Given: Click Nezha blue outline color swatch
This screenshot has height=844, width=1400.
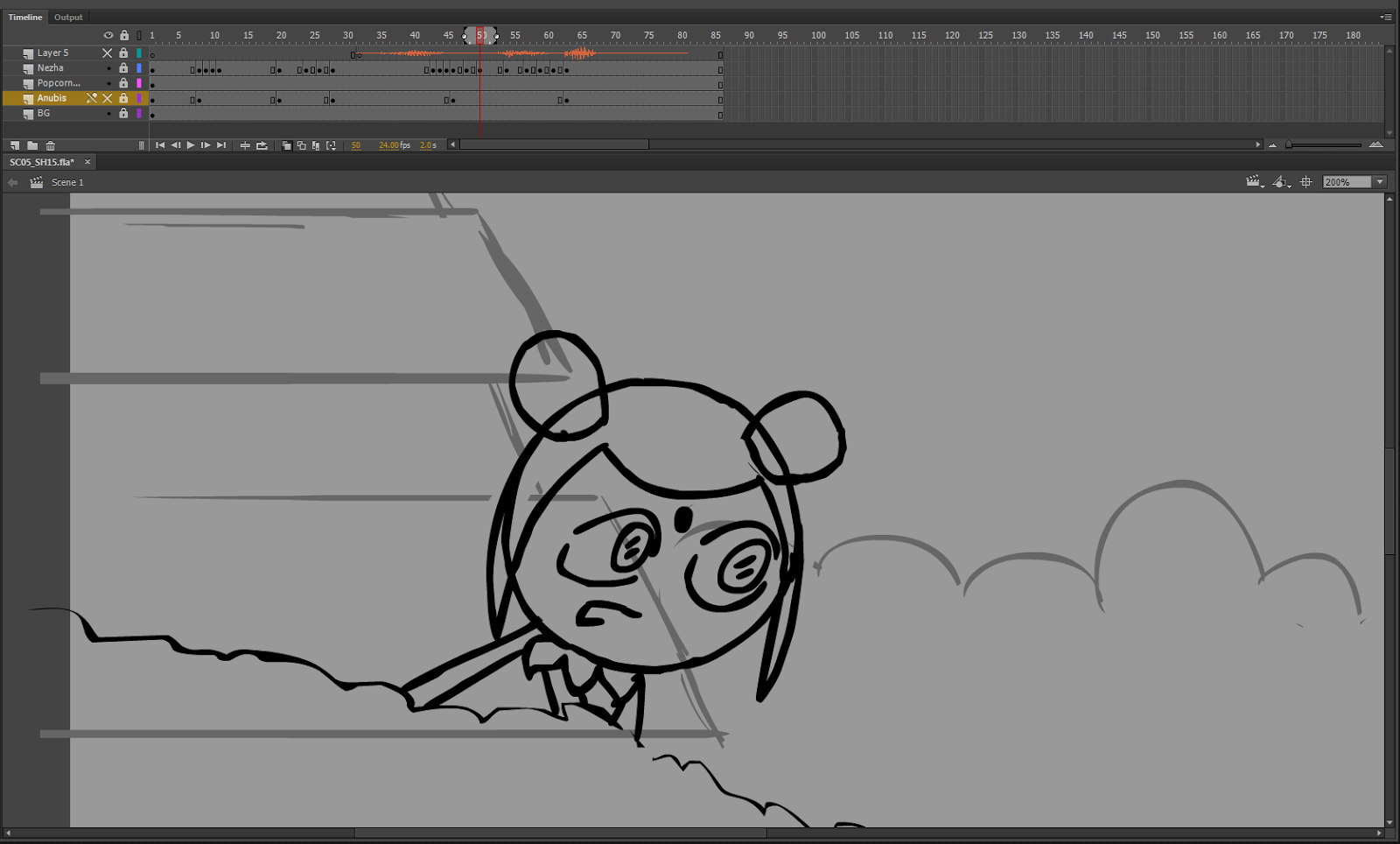Looking at the screenshot, I should (x=139, y=68).
